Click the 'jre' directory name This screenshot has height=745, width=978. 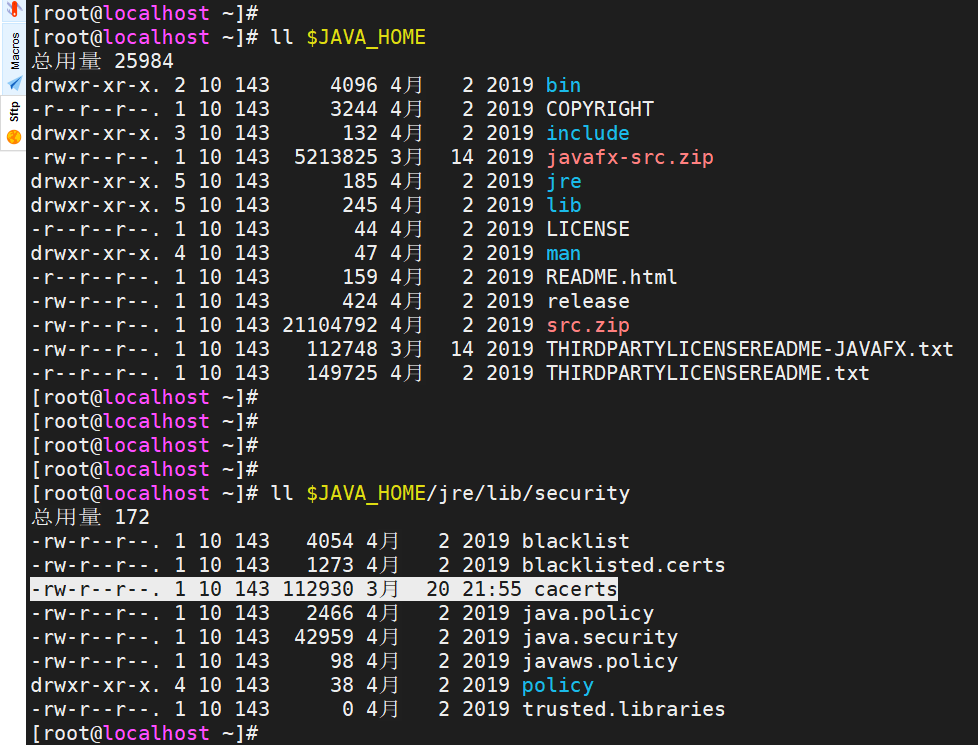[x=563, y=181]
